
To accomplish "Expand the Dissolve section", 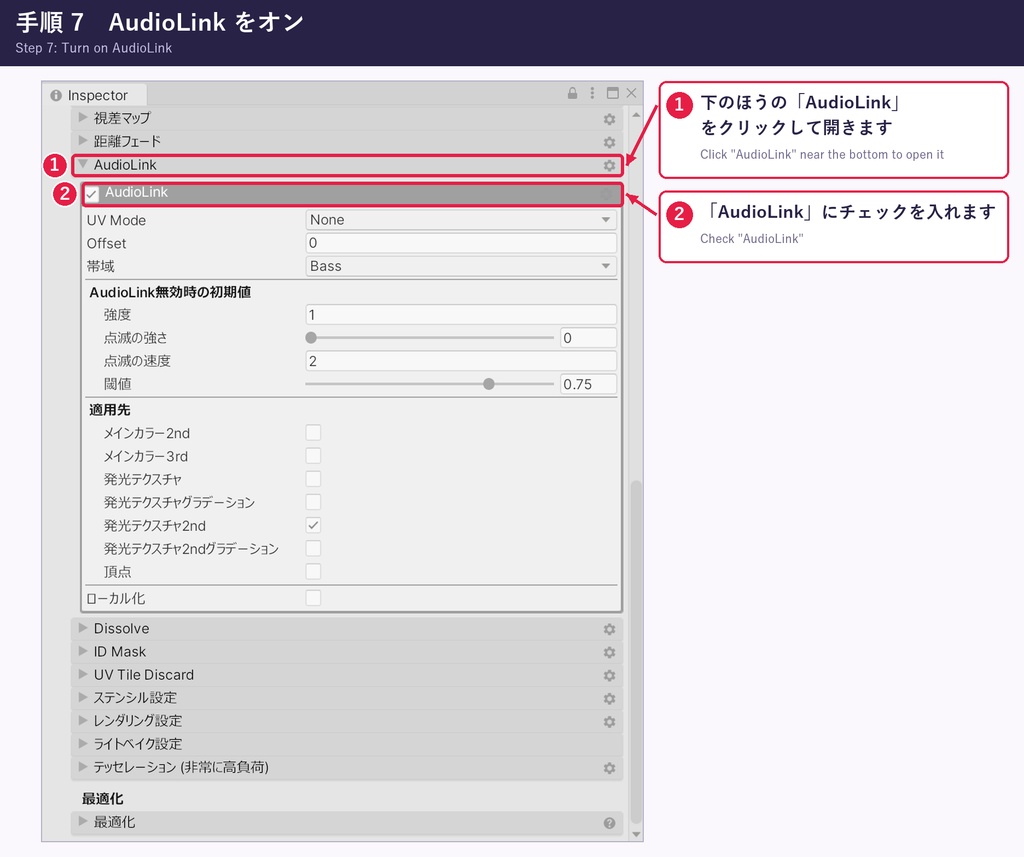I will 83,628.
